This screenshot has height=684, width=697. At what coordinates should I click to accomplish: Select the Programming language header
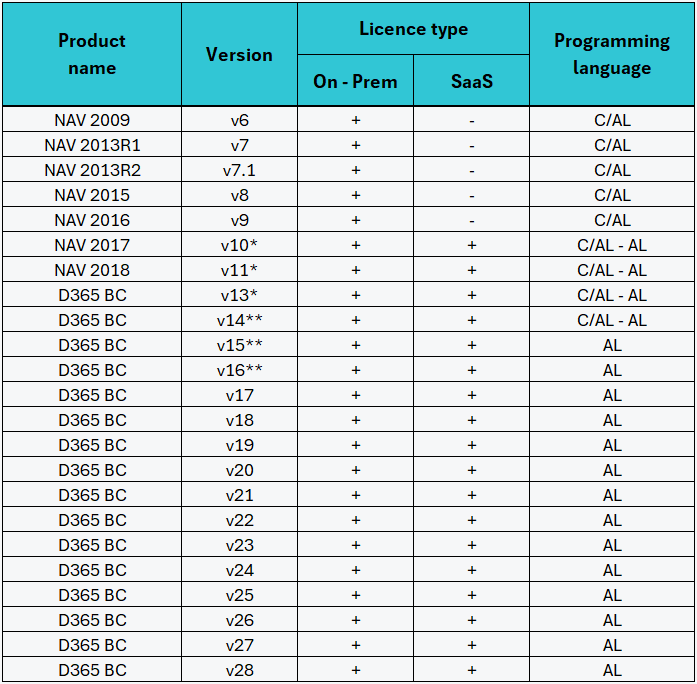pyautogui.click(x=612, y=54)
